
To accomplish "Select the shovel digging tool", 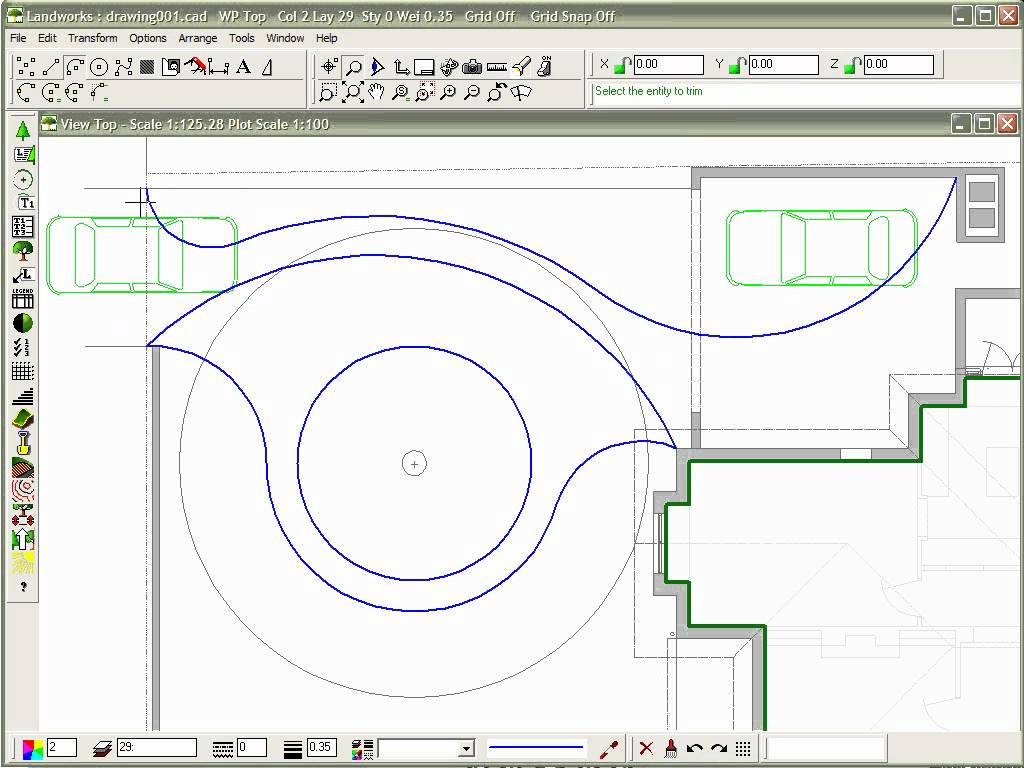I will click(22, 444).
